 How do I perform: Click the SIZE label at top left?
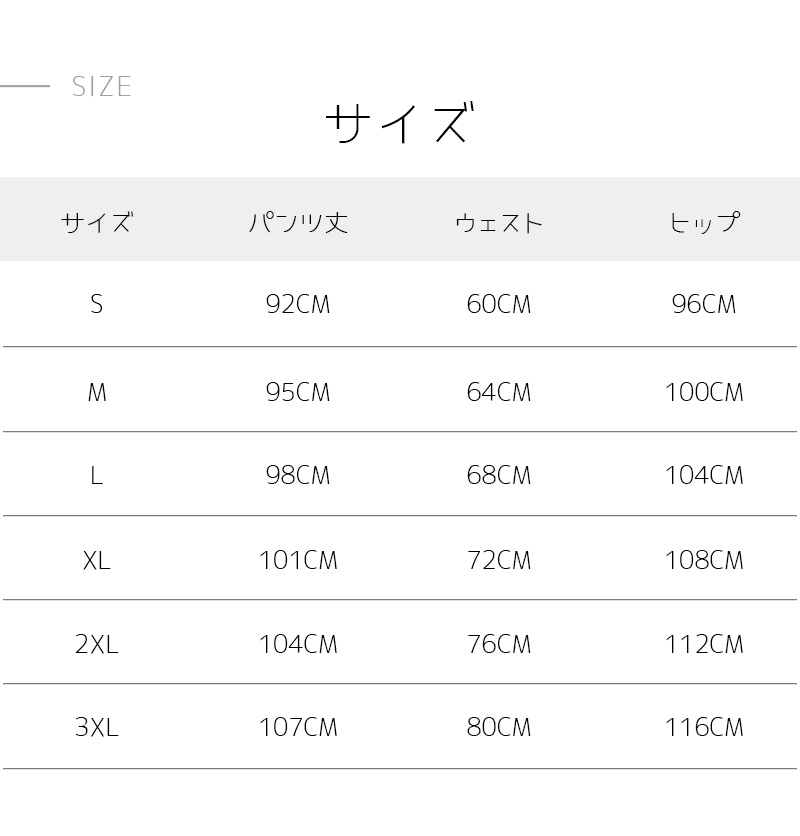point(101,87)
